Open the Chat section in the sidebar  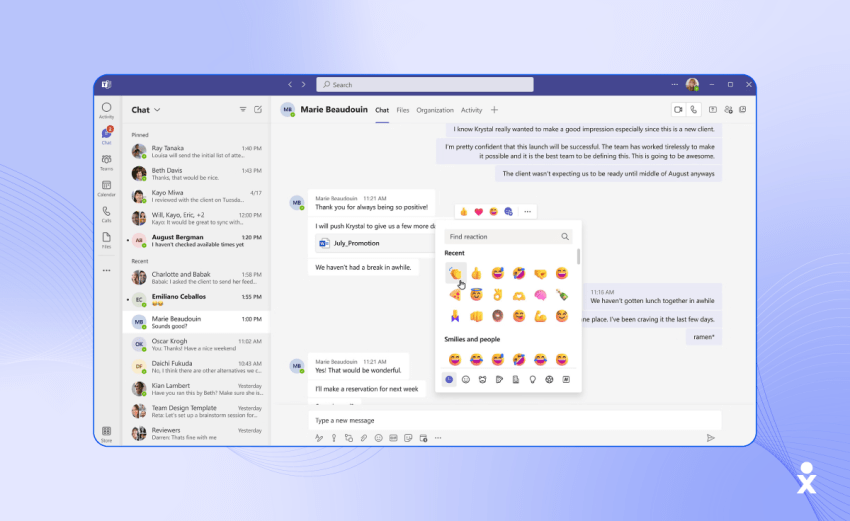point(106,136)
